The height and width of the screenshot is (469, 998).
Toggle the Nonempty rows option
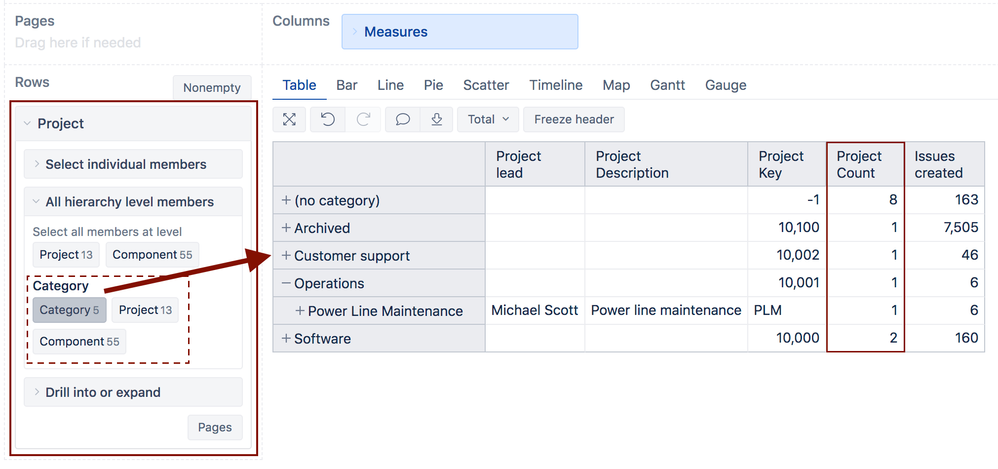point(212,88)
